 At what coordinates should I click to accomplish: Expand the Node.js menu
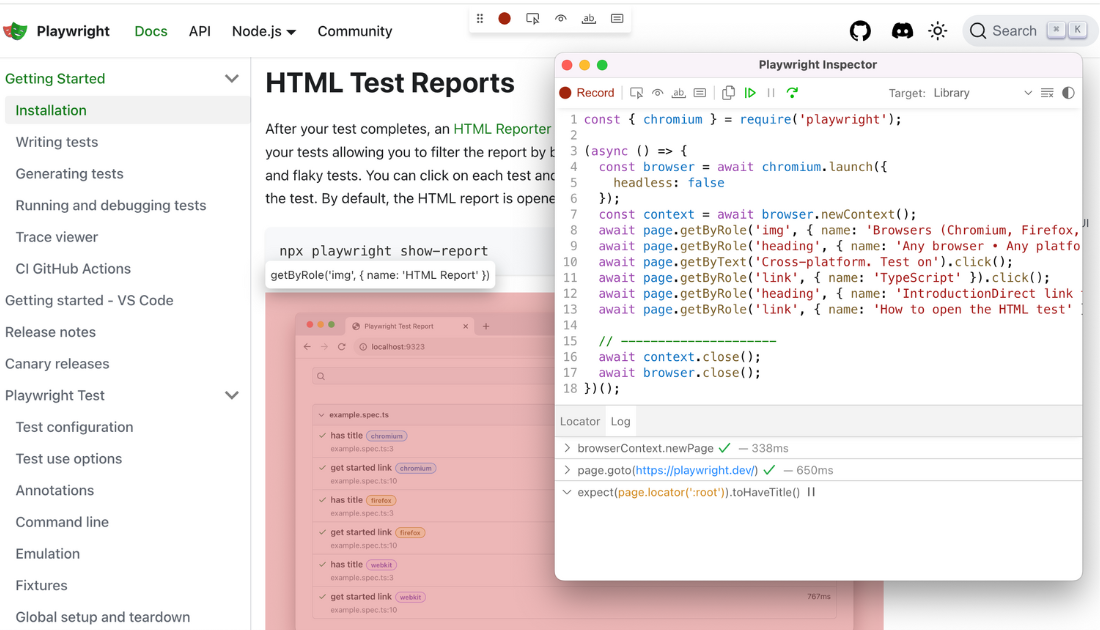(263, 31)
